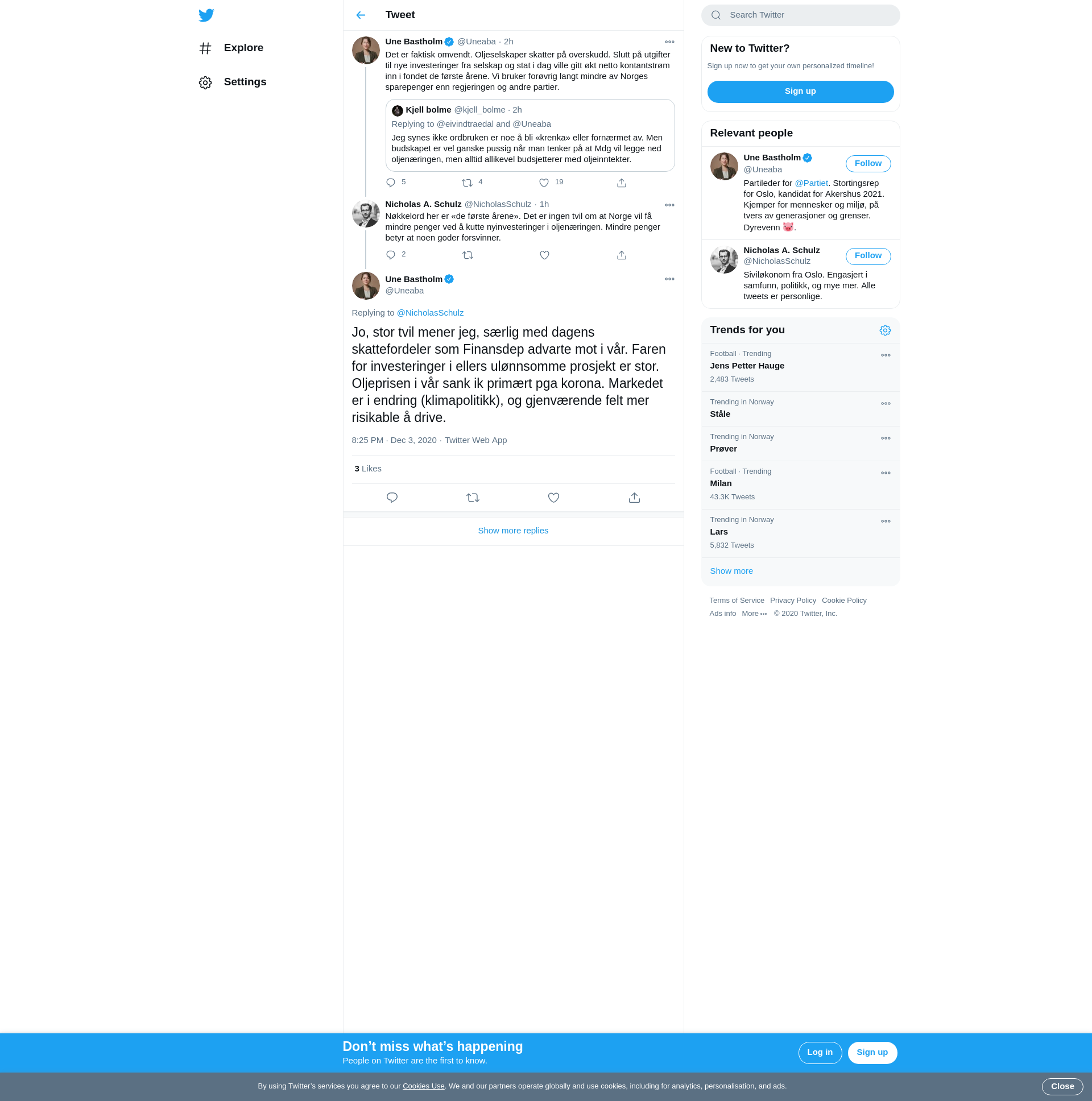The image size is (1092, 1101).
Task: Retweet the main tweet
Action: [x=473, y=498]
